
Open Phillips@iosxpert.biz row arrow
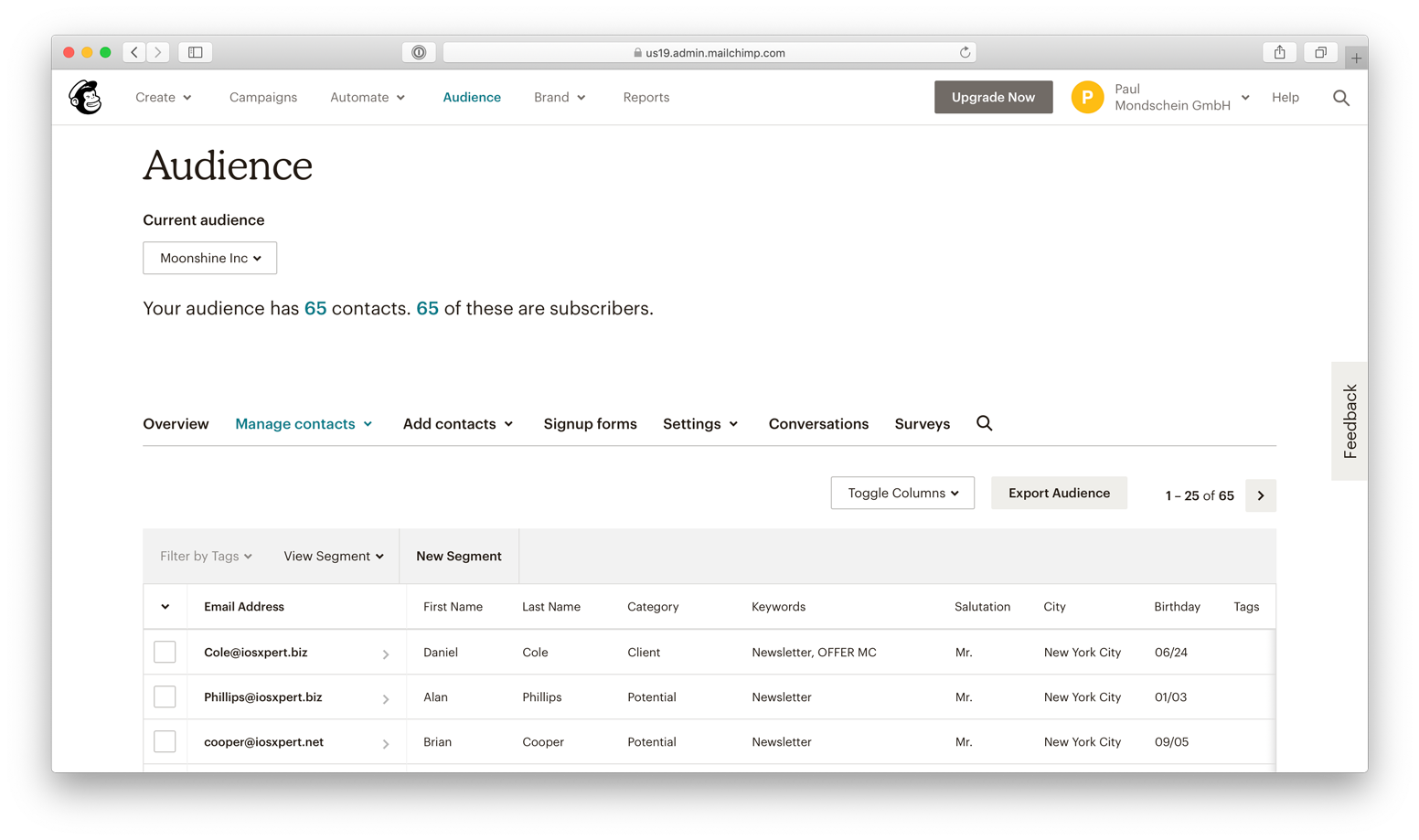pos(386,698)
